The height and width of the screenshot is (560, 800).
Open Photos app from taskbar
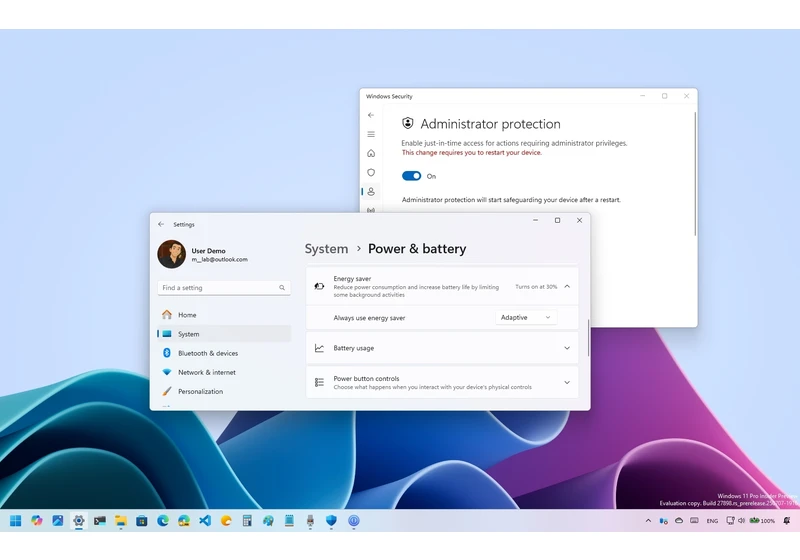pyautogui.click(x=58, y=521)
